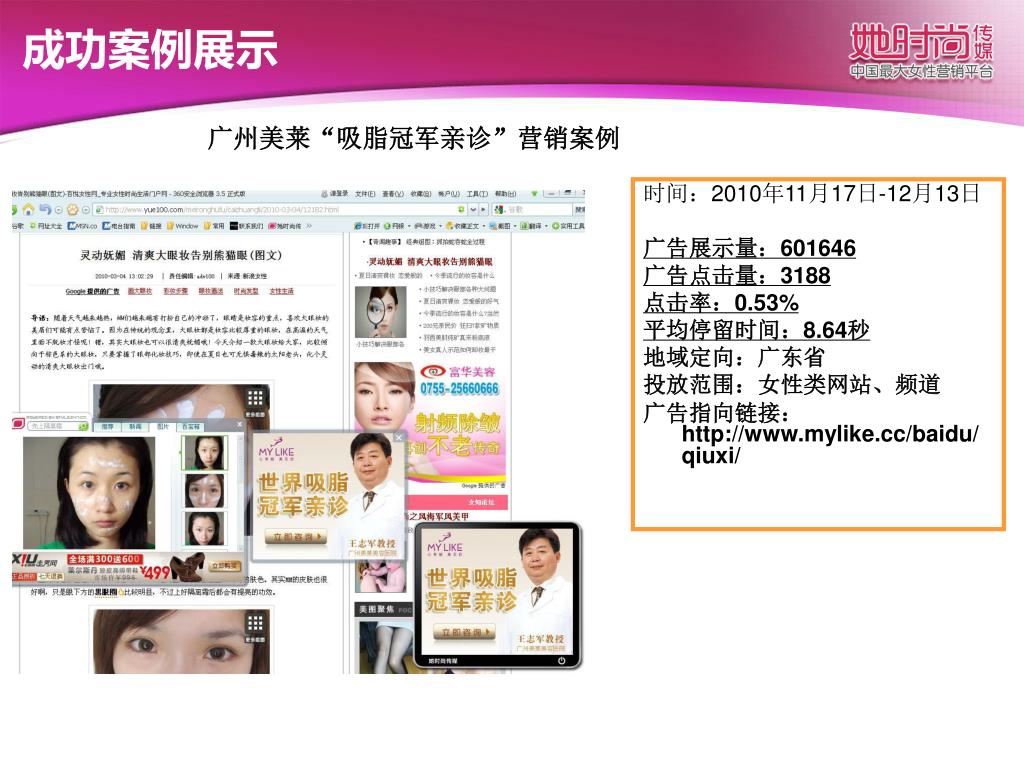Open the 文件(F) menu
The image size is (1024, 768).
pyautogui.click(x=365, y=194)
